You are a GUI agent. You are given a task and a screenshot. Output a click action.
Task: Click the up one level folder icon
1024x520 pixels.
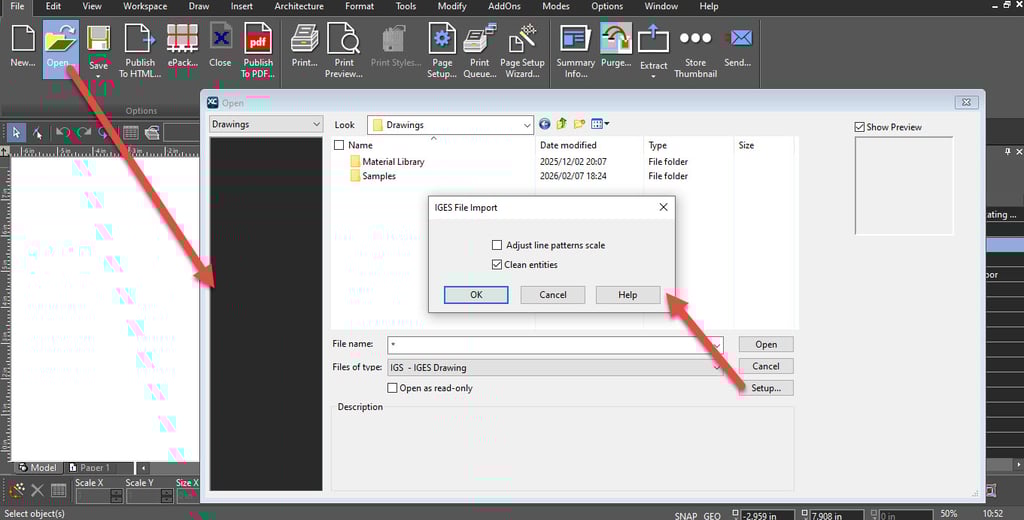tap(562, 123)
